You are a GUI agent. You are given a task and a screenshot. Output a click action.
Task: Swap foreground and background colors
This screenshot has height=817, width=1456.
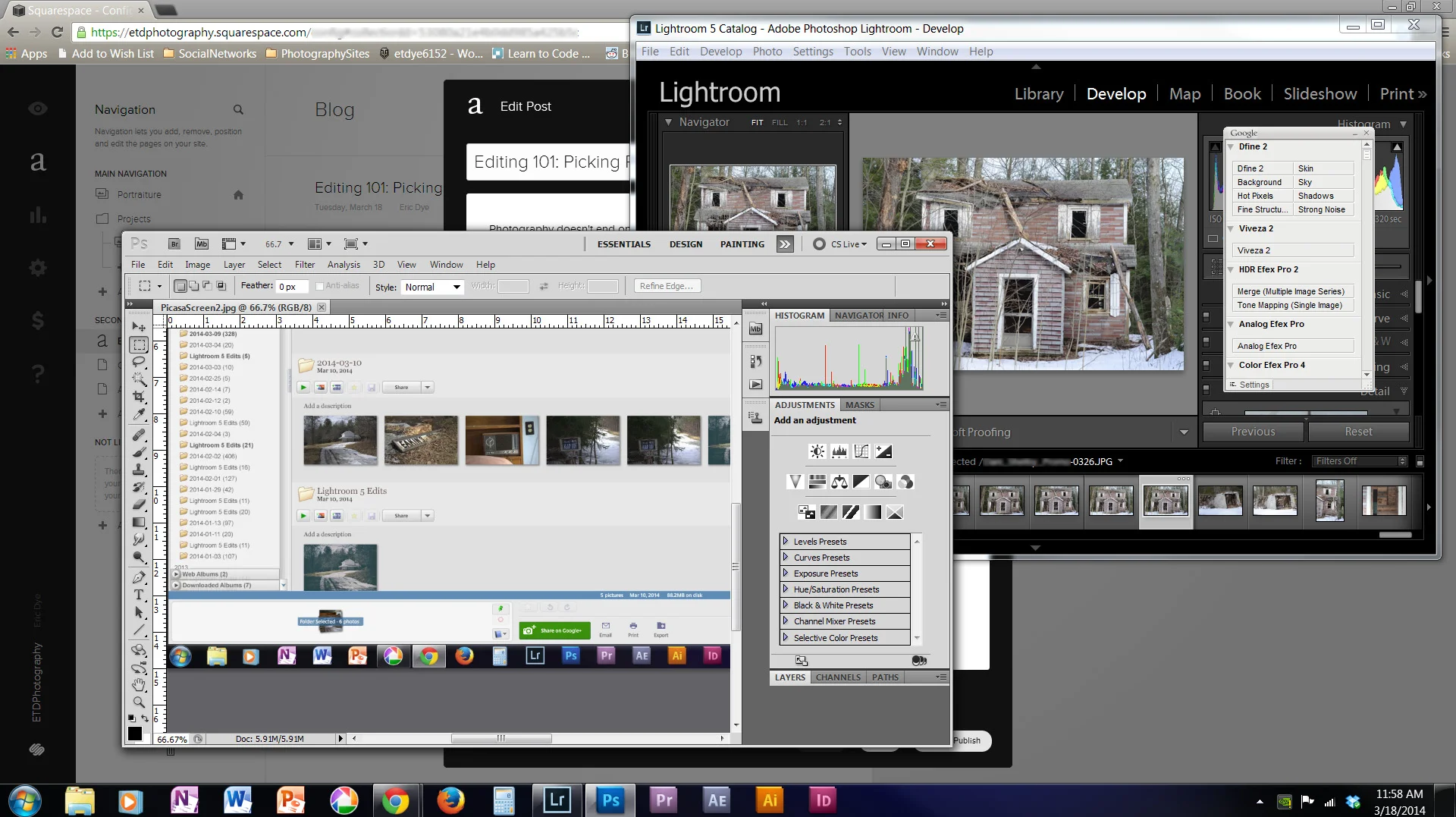coord(144,718)
